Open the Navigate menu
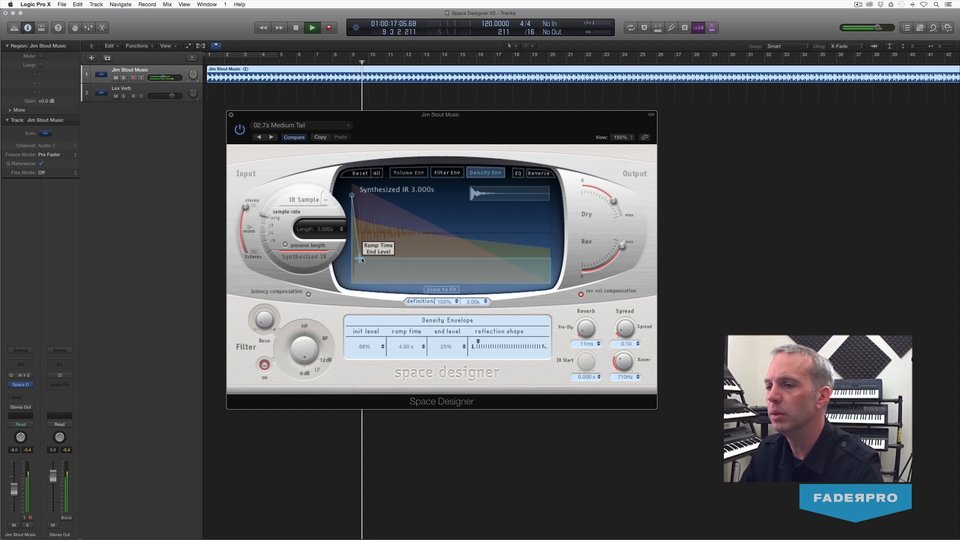The width and height of the screenshot is (960, 540). 121,4
